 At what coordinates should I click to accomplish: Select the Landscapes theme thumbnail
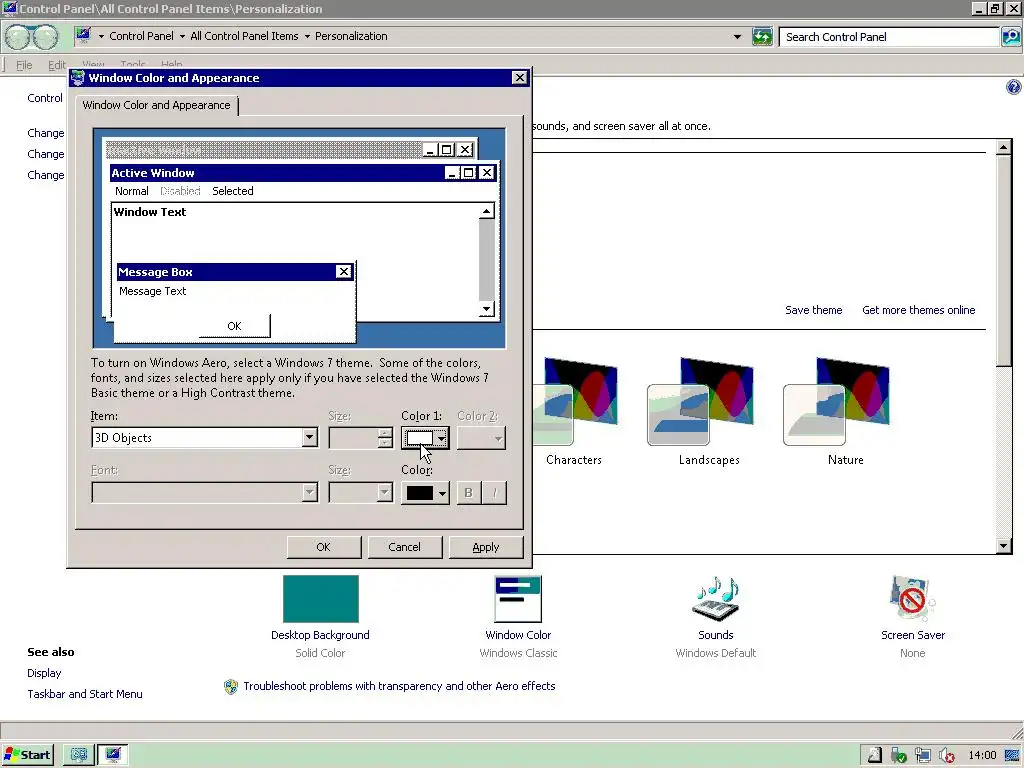(x=700, y=402)
